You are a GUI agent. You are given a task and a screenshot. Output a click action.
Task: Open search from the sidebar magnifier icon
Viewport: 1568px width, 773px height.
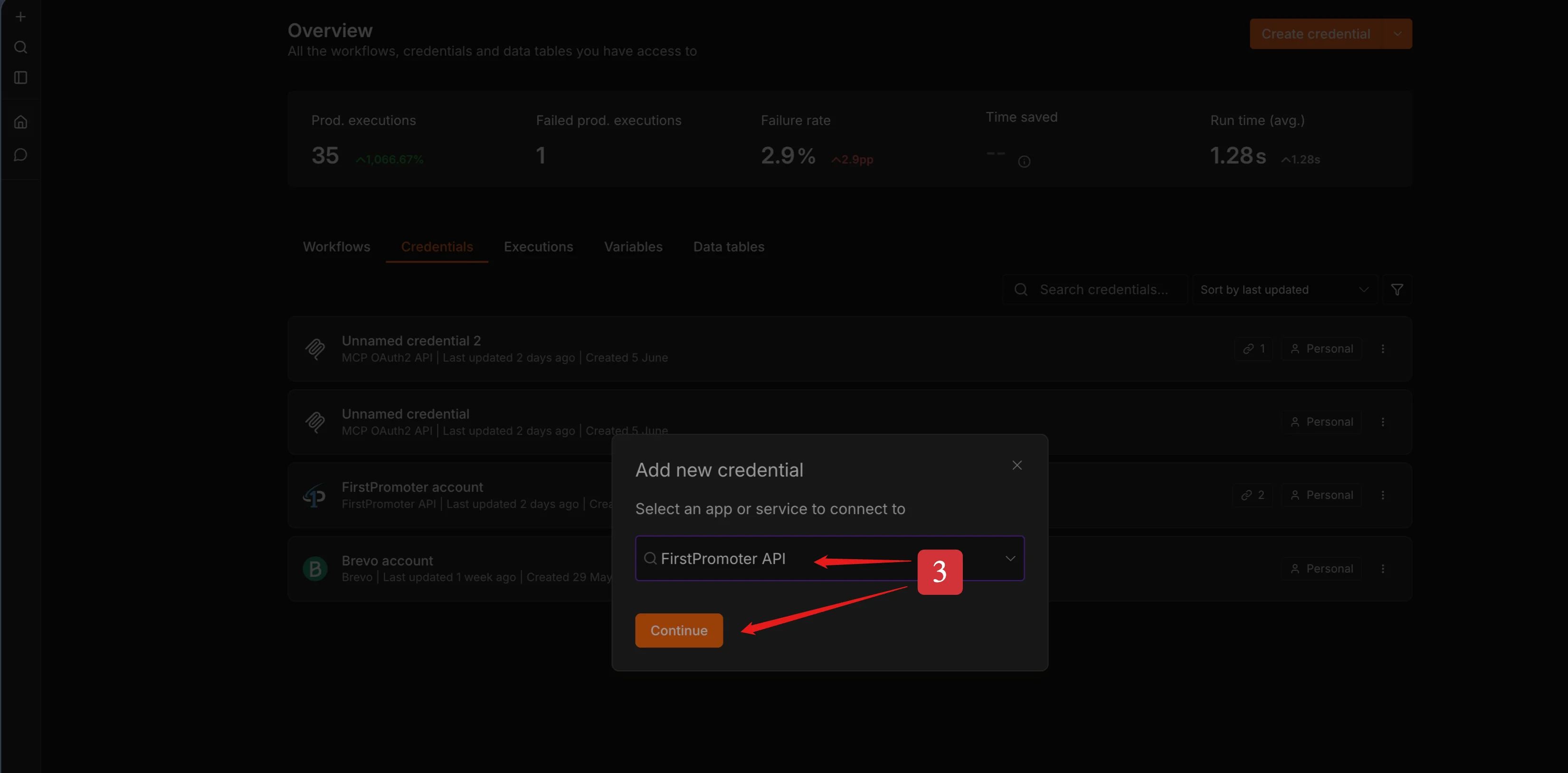21,48
